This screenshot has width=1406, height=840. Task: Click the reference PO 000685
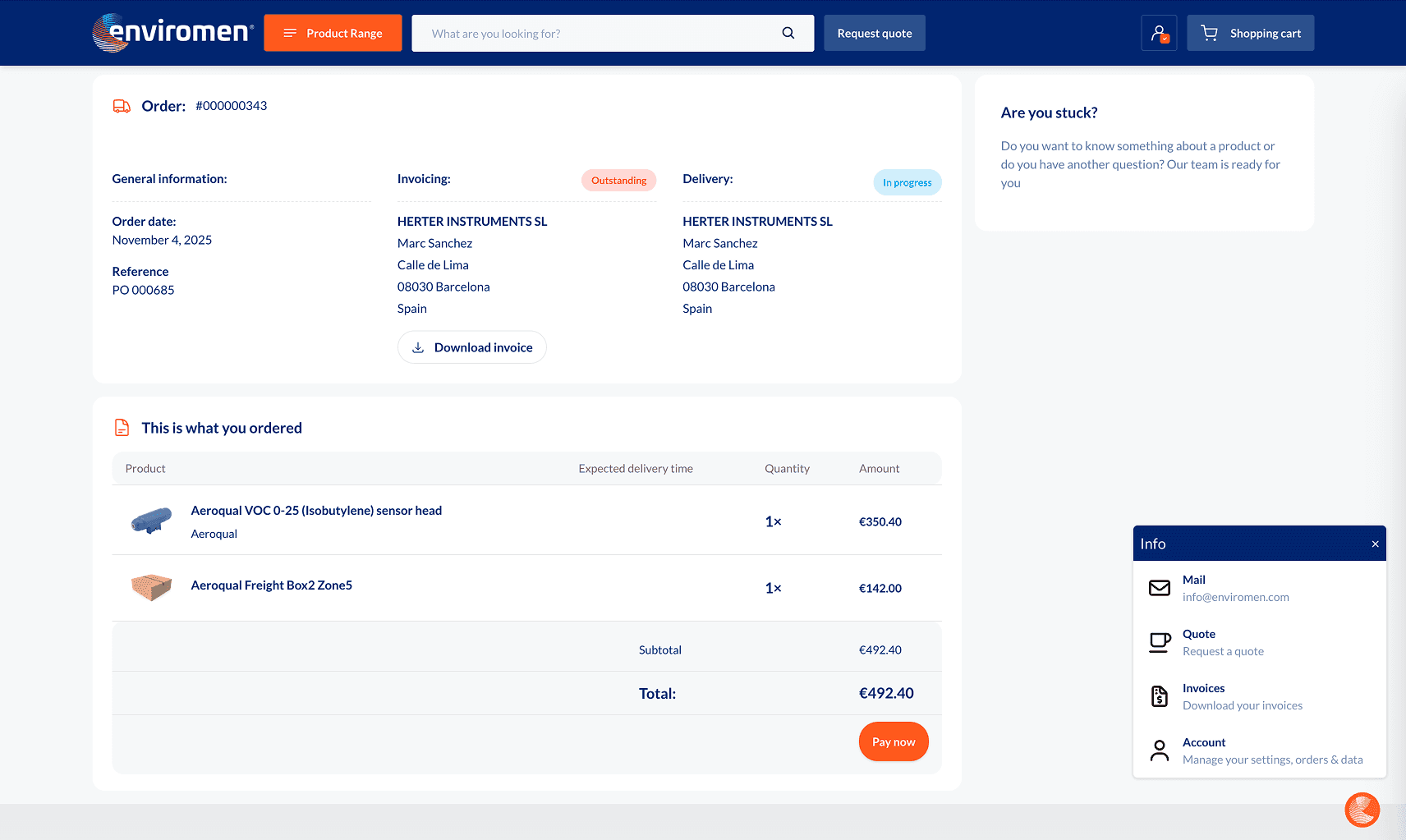coord(144,290)
